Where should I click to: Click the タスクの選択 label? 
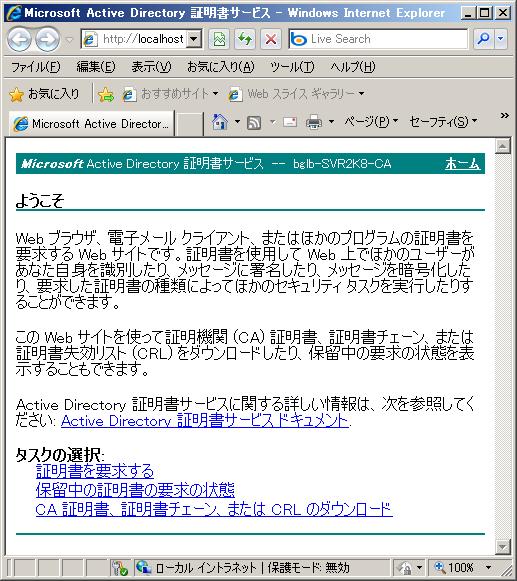coord(60,454)
